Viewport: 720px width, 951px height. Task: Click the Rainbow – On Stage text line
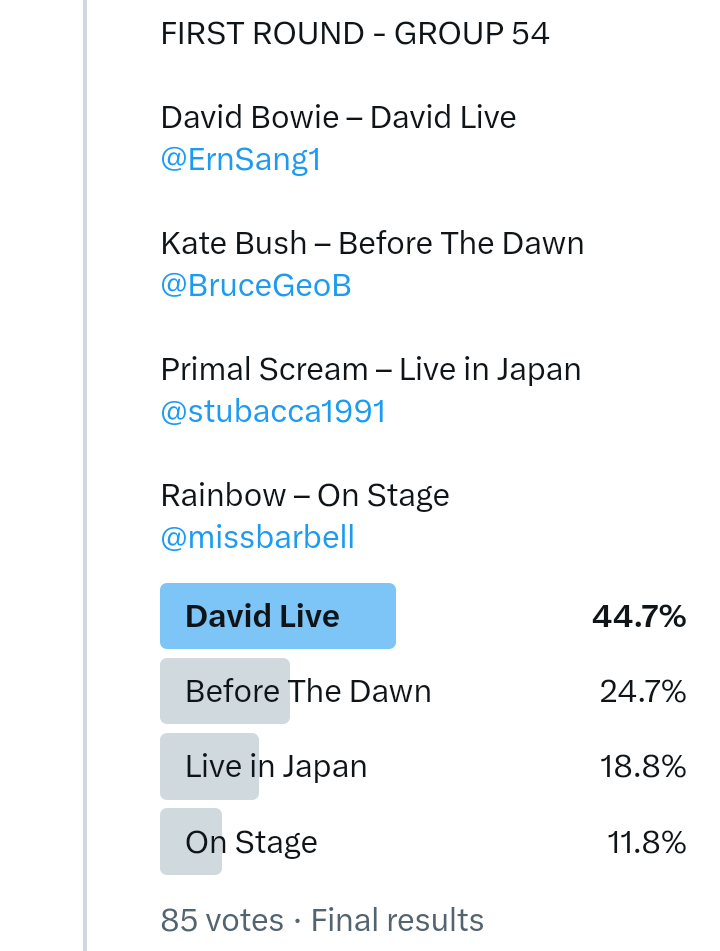point(305,496)
